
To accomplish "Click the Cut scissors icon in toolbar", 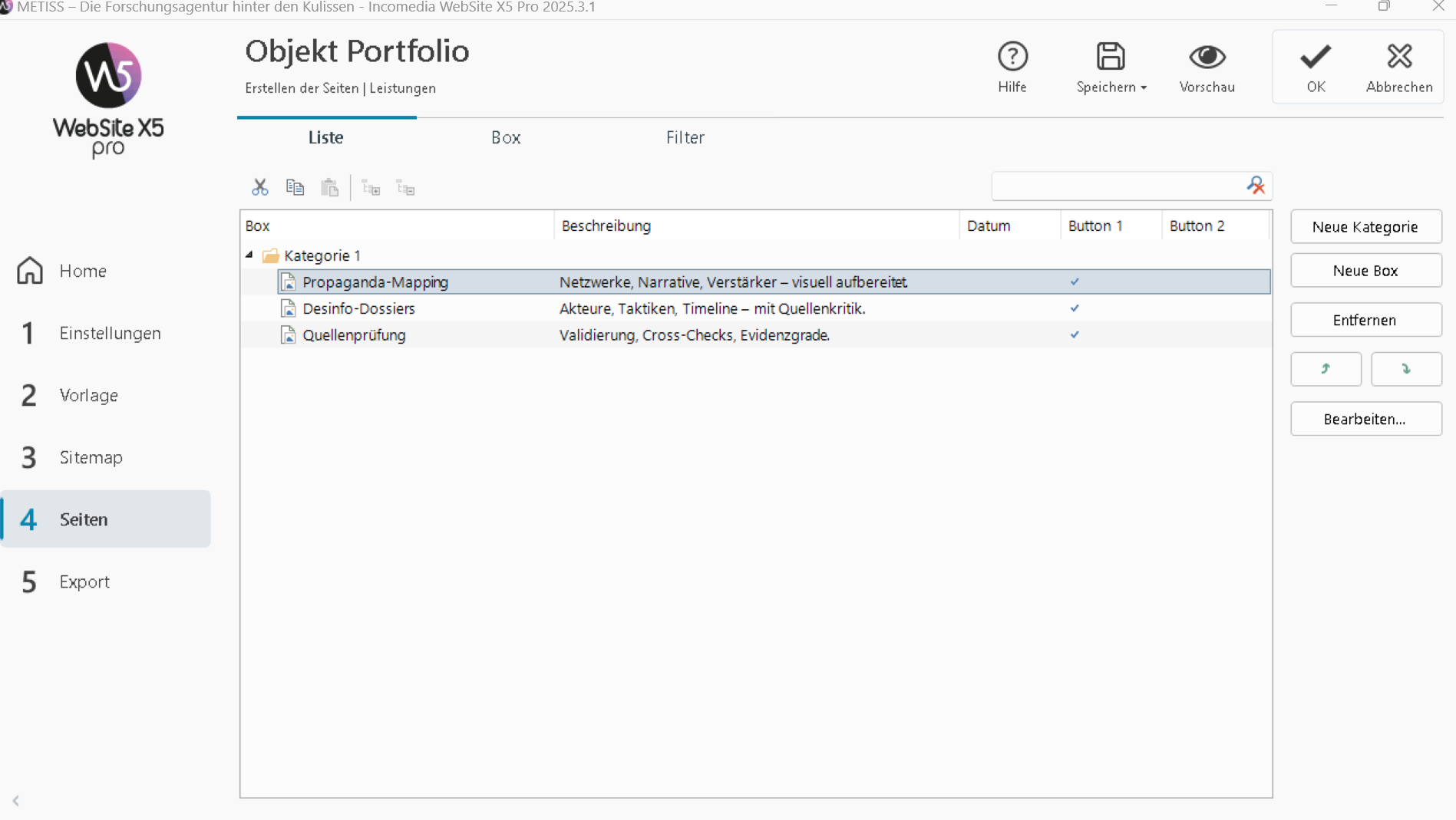I will tap(259, 187).
